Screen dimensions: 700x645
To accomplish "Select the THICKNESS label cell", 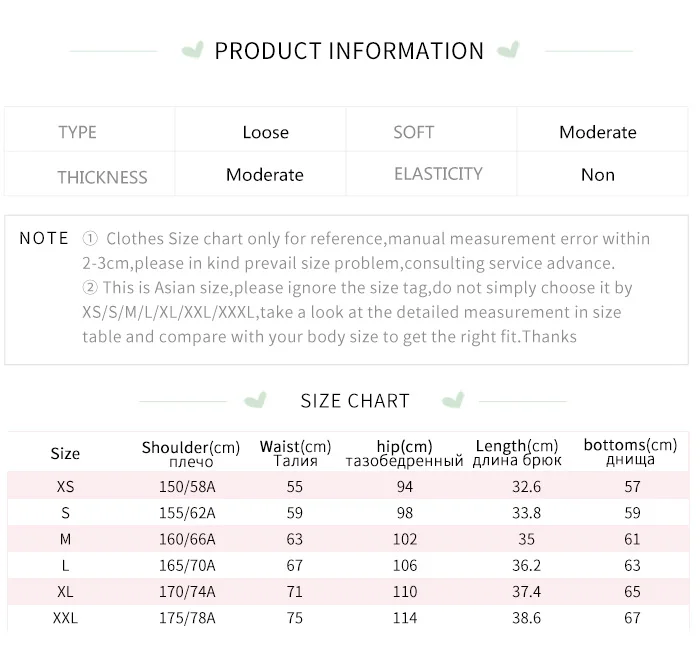I will pyautogui.click(x=102, y=177).
